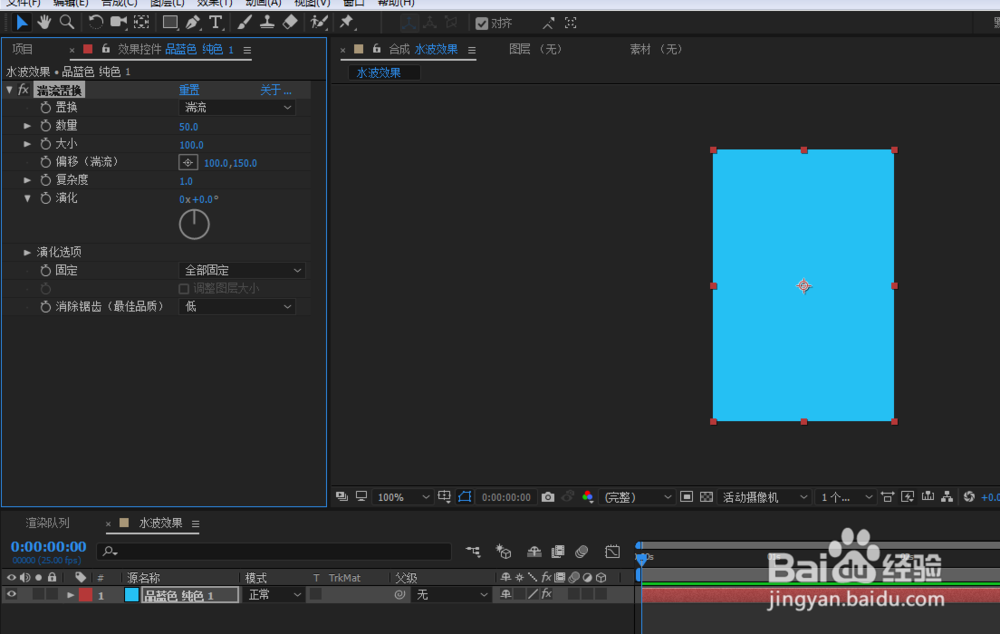The image size is (1000, 634).
Task: Open the parent 无 dropdown for layer 1
Action: click(451, 594)
